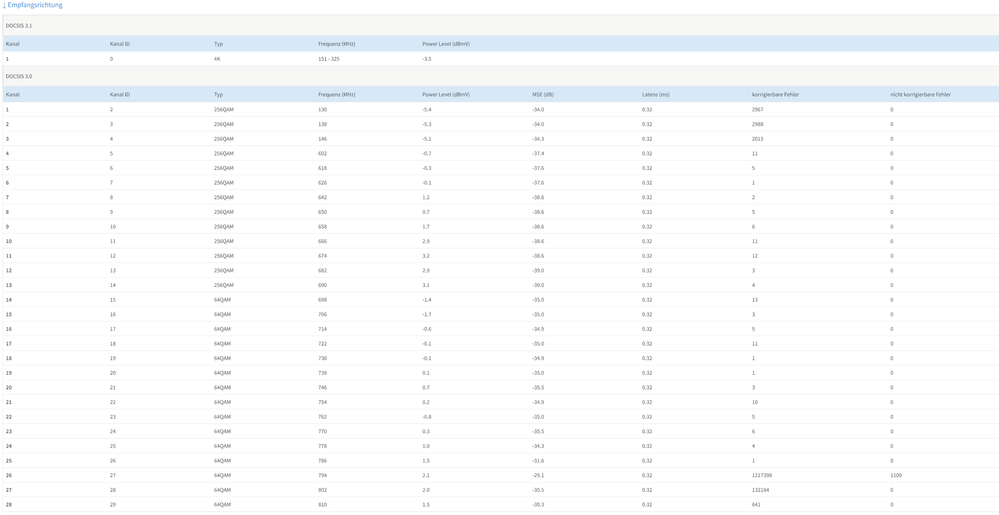Select the 3.1 power level cell
Image resolution: width=999 pixels, height=515 pixels.
(x=425, y=286)
